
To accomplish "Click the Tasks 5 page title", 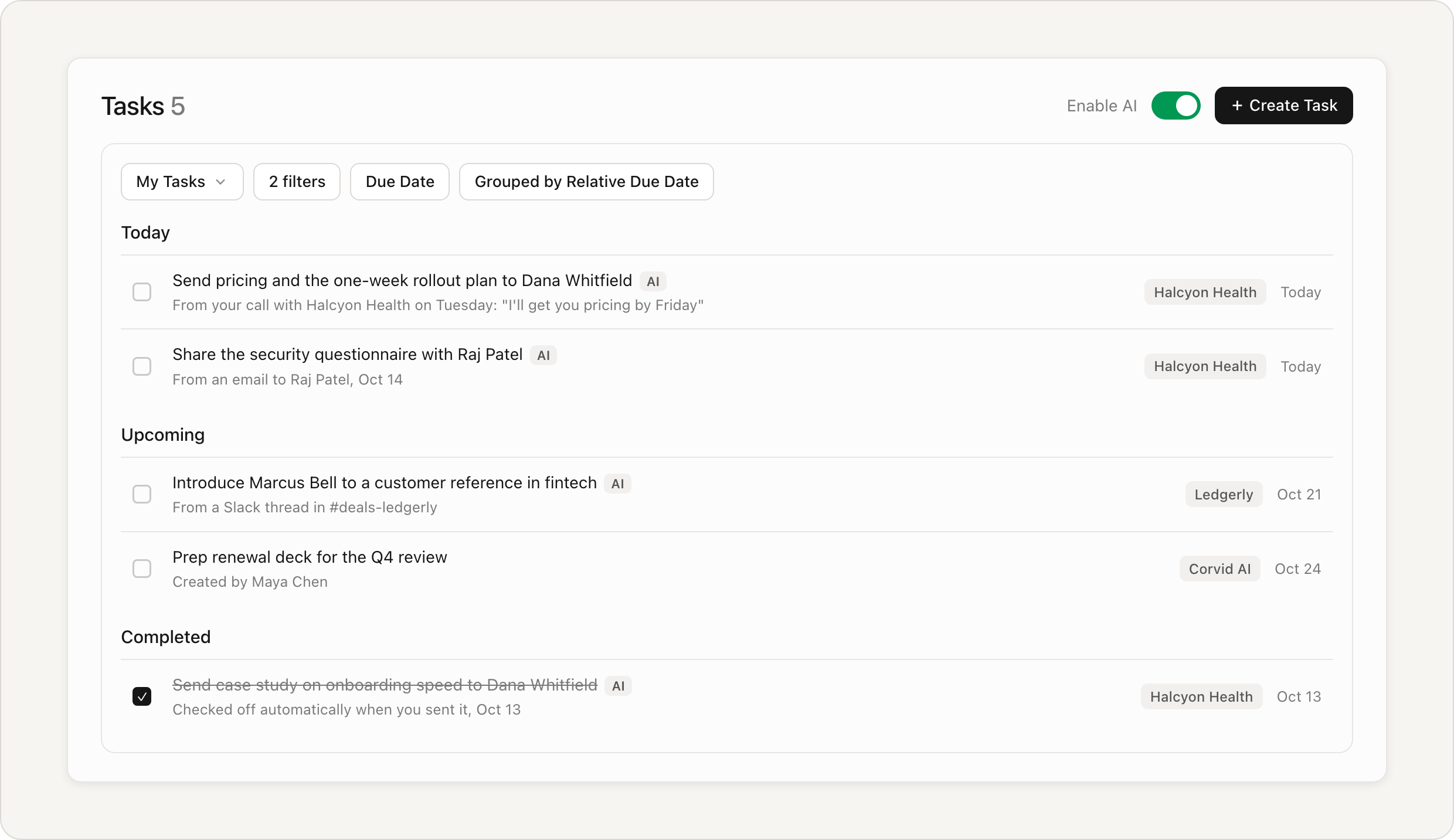I will (x=143, y=106).
